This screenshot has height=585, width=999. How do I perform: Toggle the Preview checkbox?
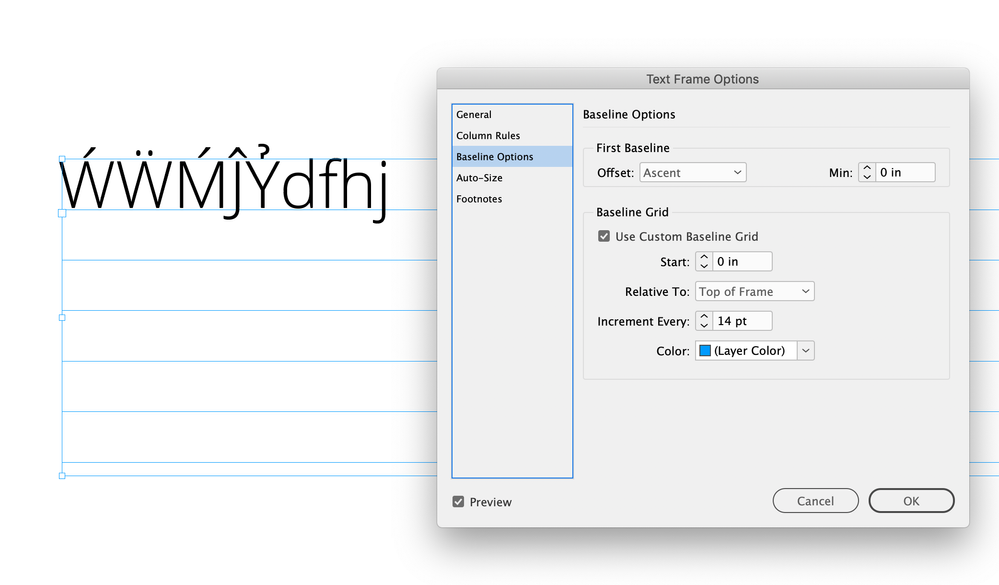(x=458, y=502)
